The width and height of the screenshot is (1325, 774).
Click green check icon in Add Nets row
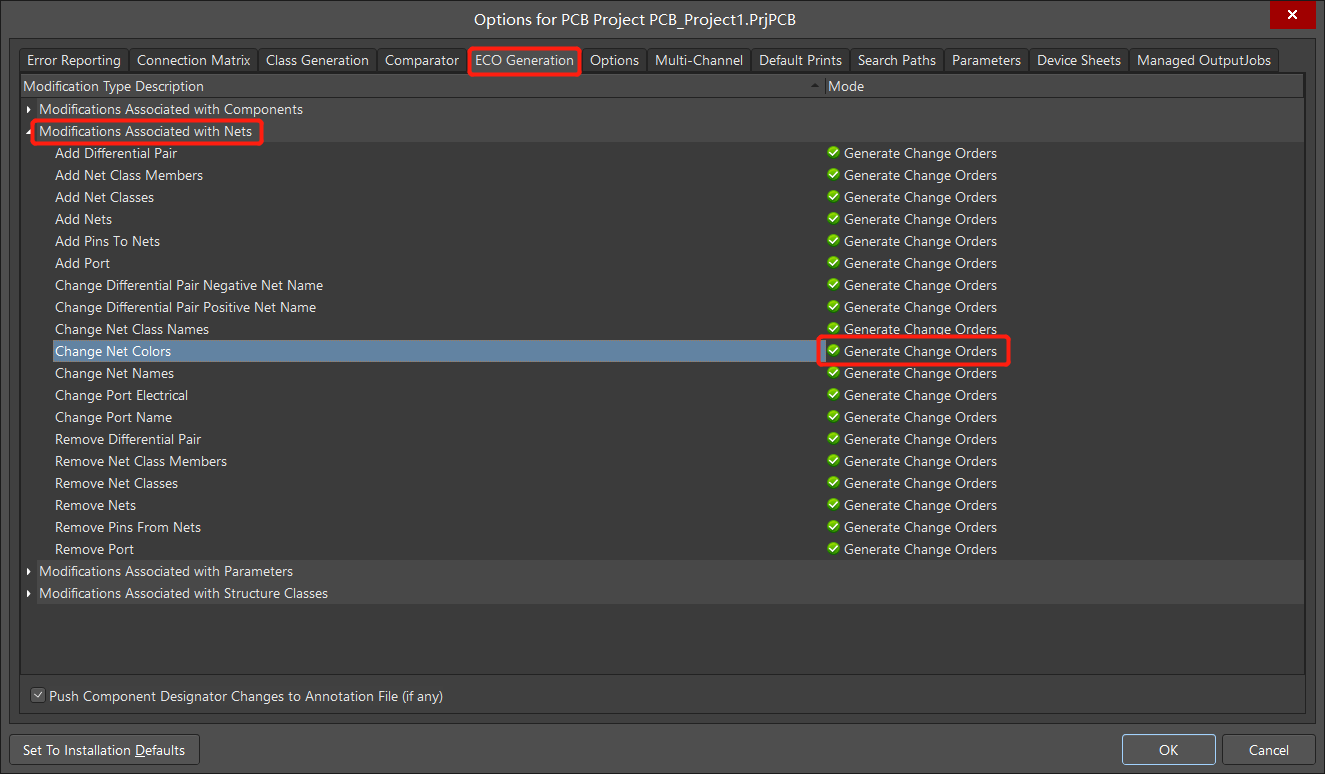click(833, 219)
